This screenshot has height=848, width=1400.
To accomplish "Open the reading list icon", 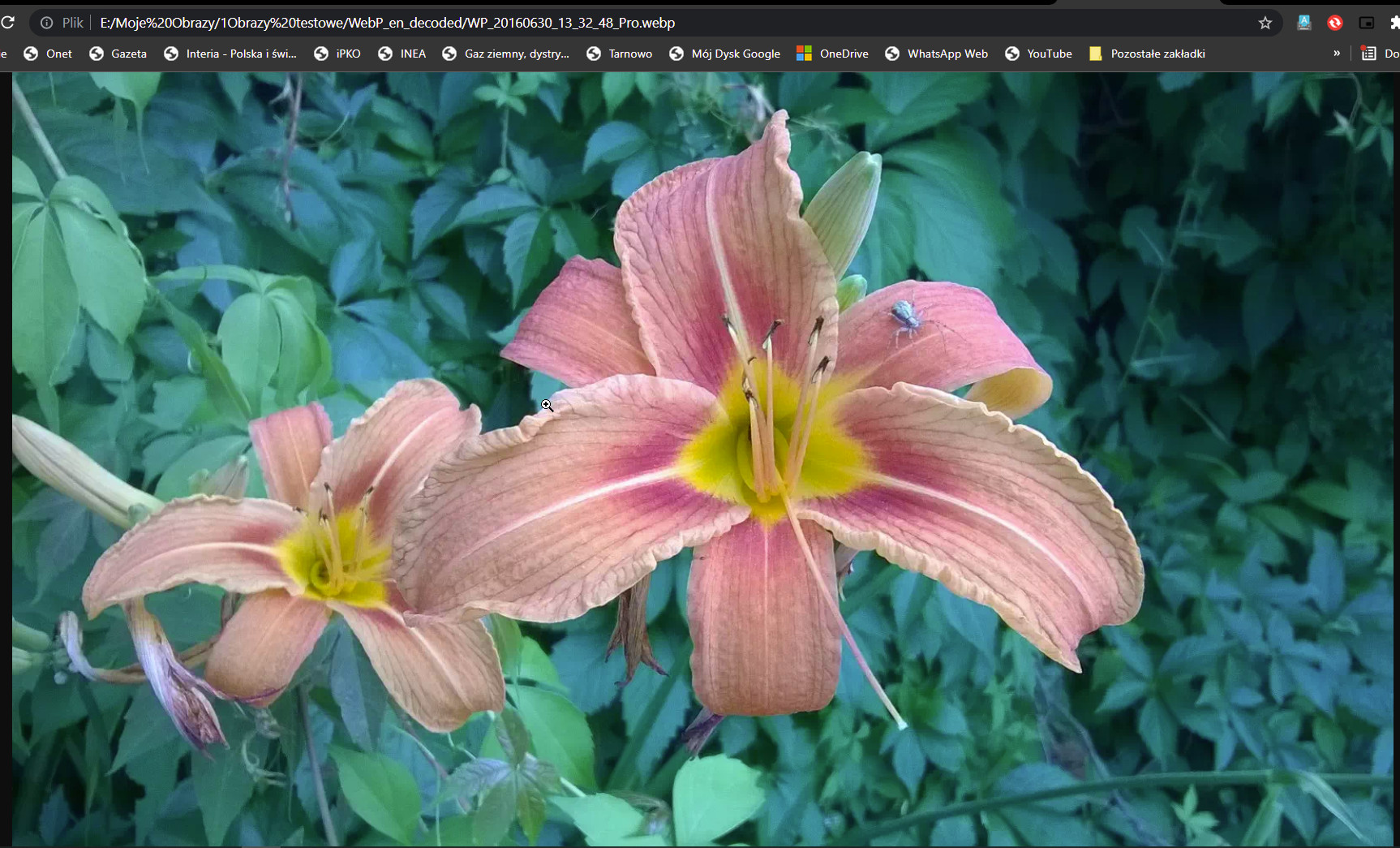I will [x=1369, y=54].
